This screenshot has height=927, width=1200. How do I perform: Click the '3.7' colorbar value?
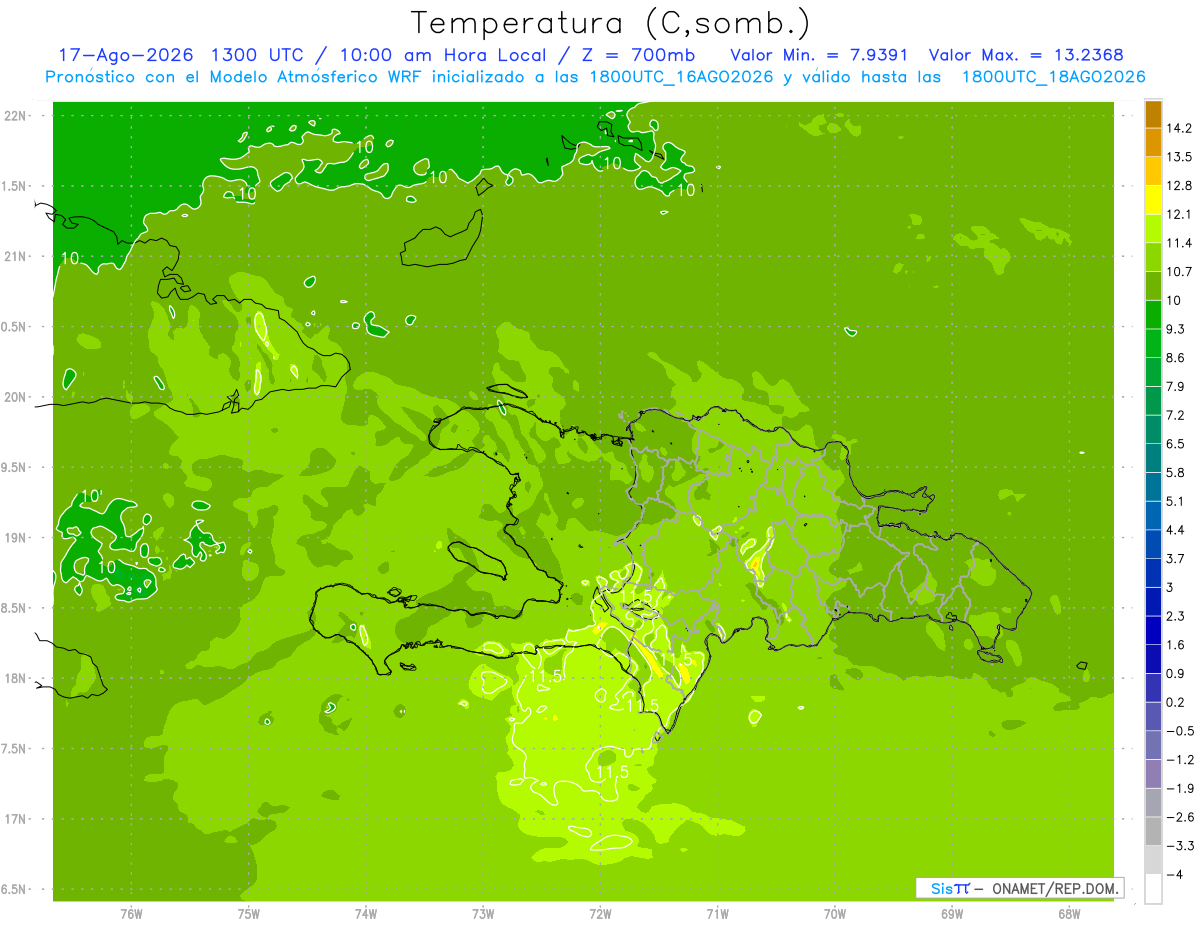[1176, 558]
